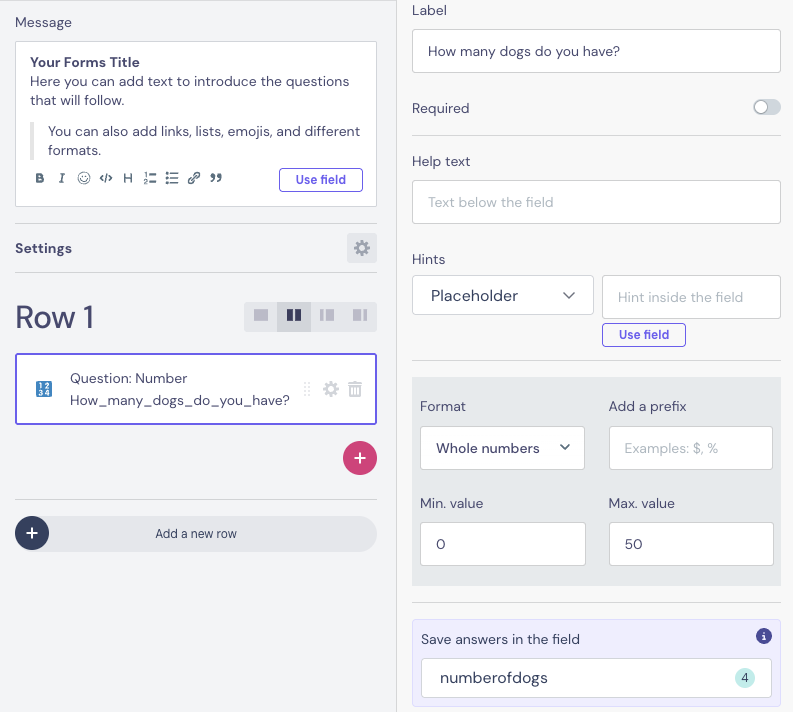The image size is (793, 712).
Task: Choose the two equal columns row layout
Action: pos(294,316)
